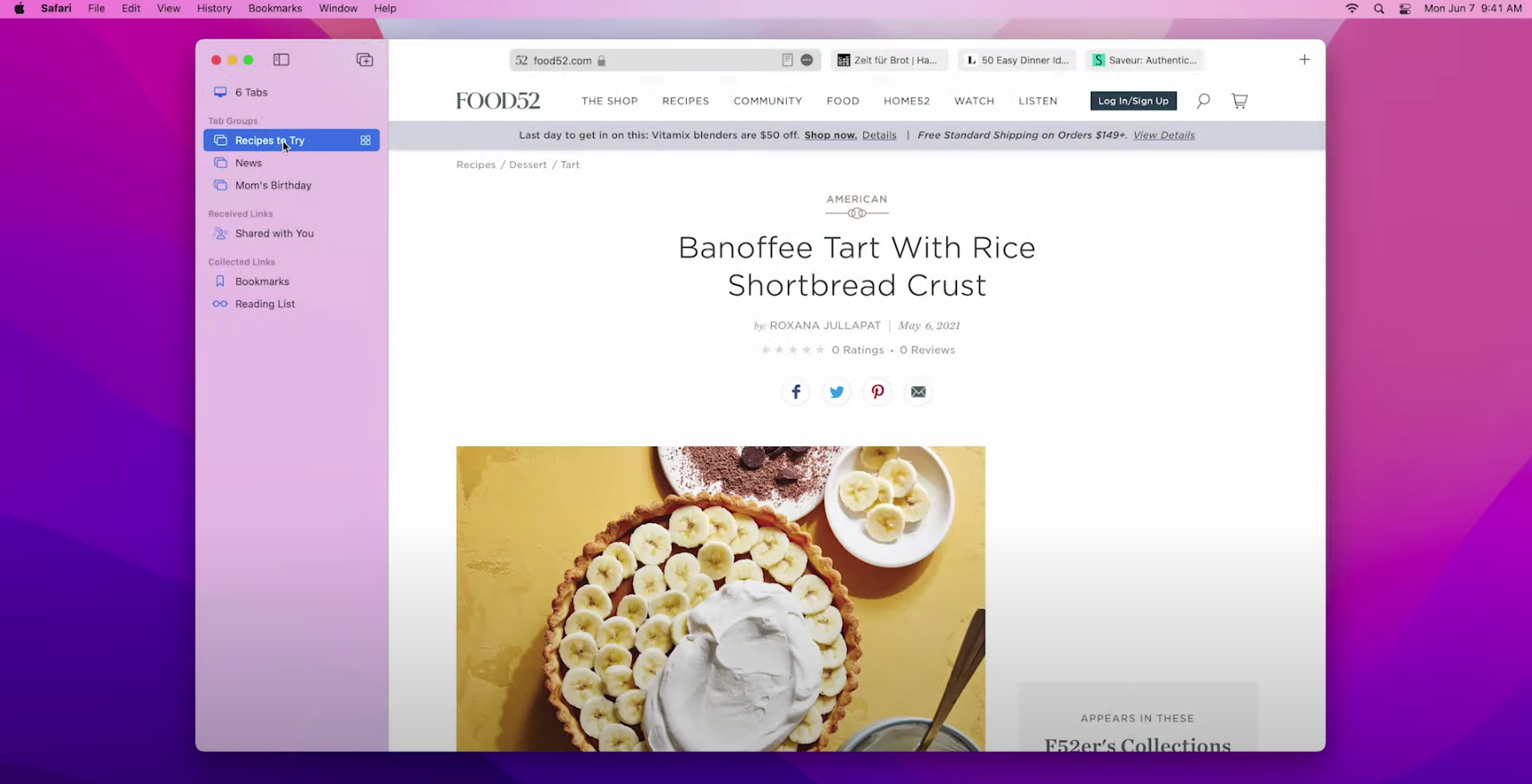Select the News tab group
The height and width of the screenshot is (784, 1532).
(x=292, y=163)
